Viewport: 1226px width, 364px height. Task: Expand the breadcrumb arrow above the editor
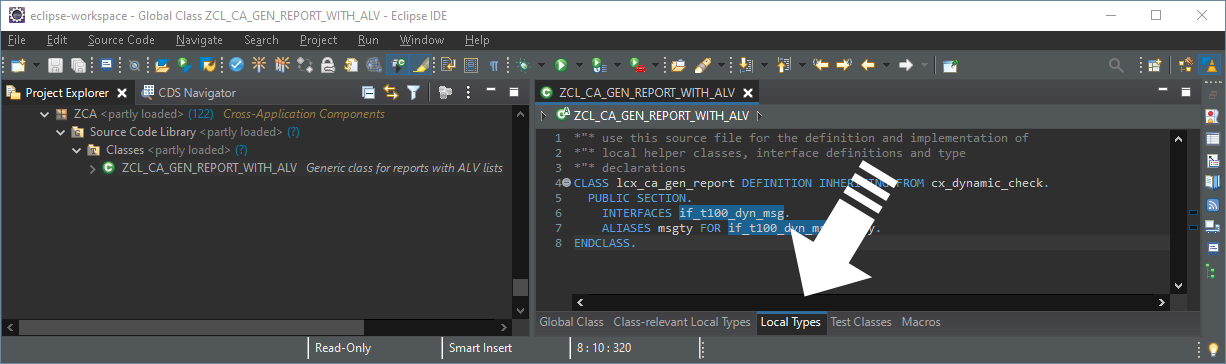(543, 115)
